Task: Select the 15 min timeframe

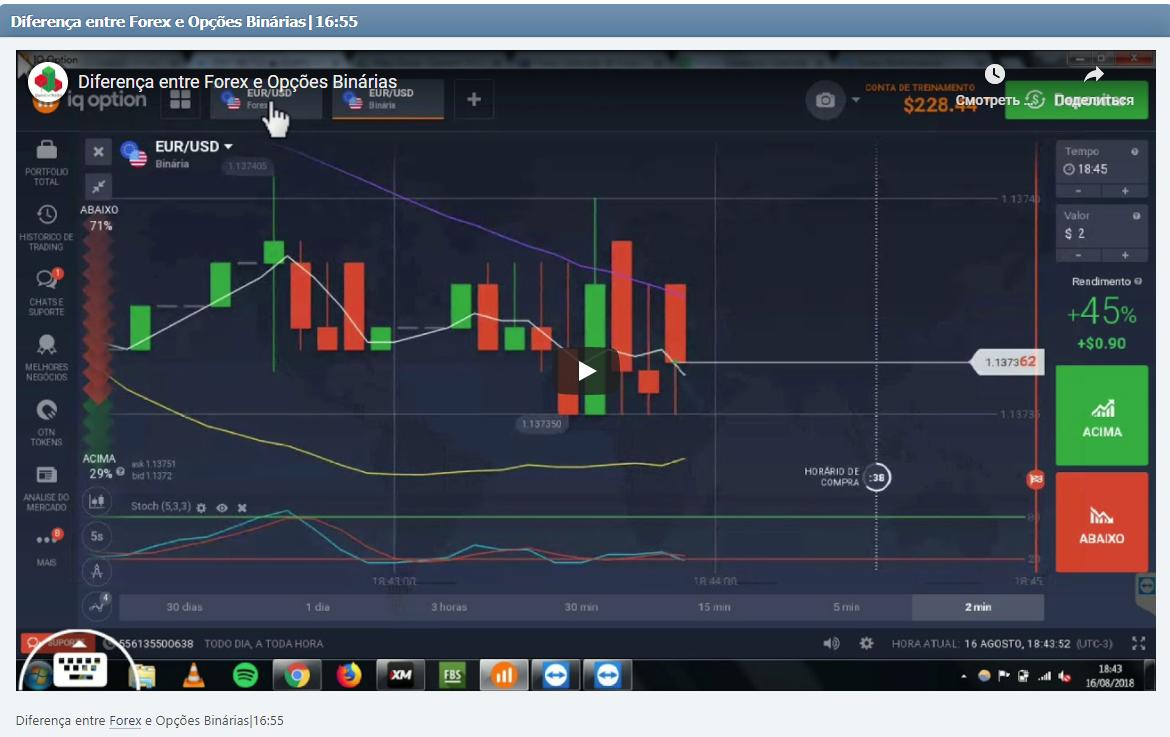Action: (716, 607)
